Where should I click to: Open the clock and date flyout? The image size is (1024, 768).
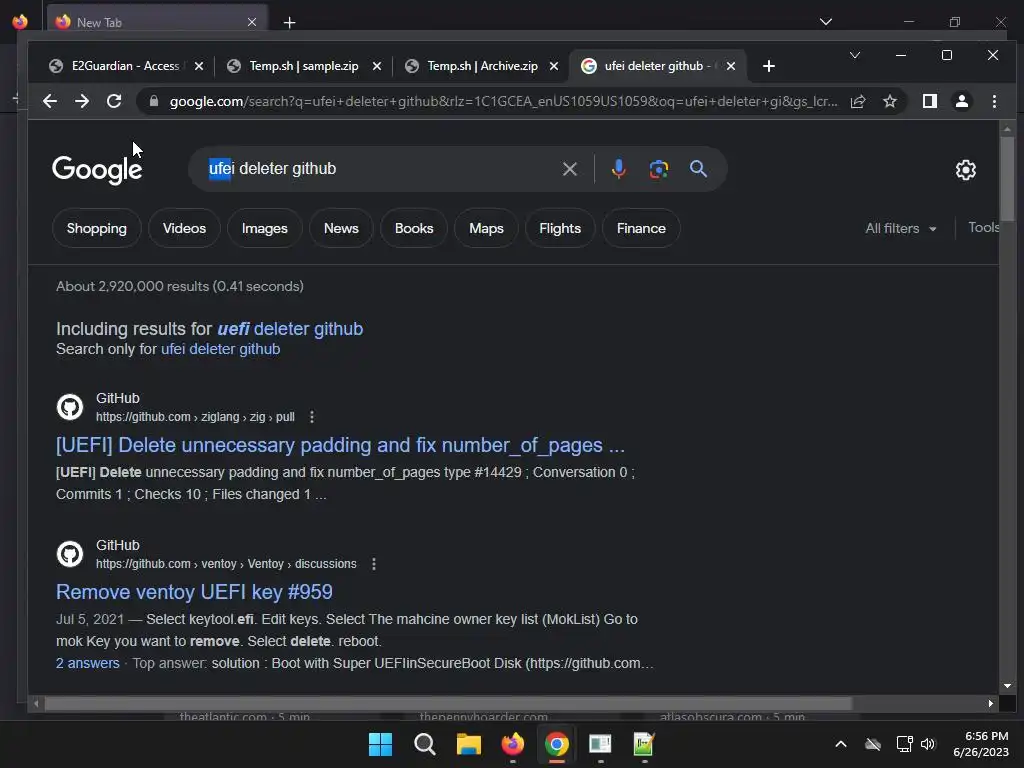981,744
